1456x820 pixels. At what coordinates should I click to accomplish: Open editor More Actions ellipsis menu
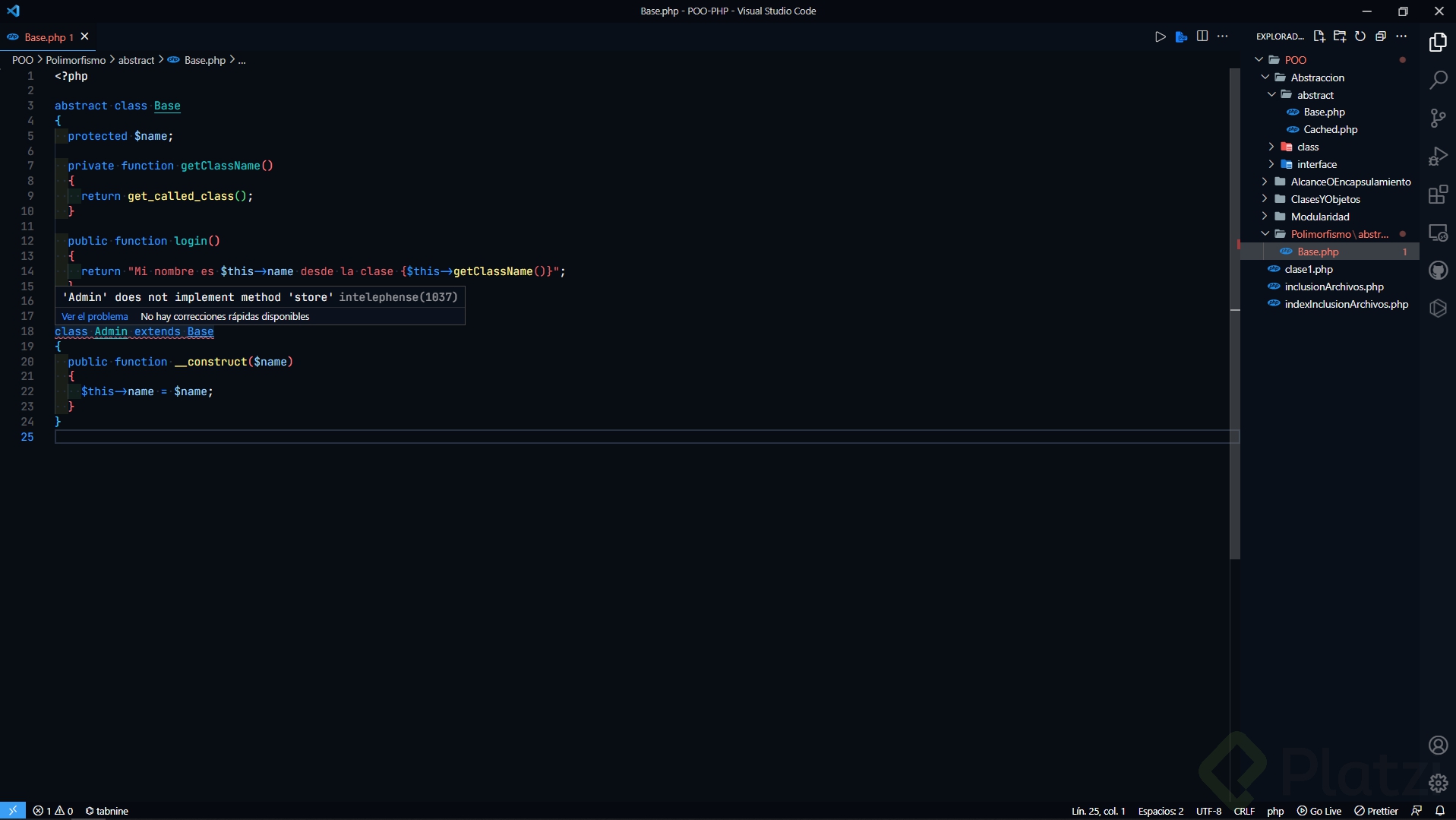1223,36
